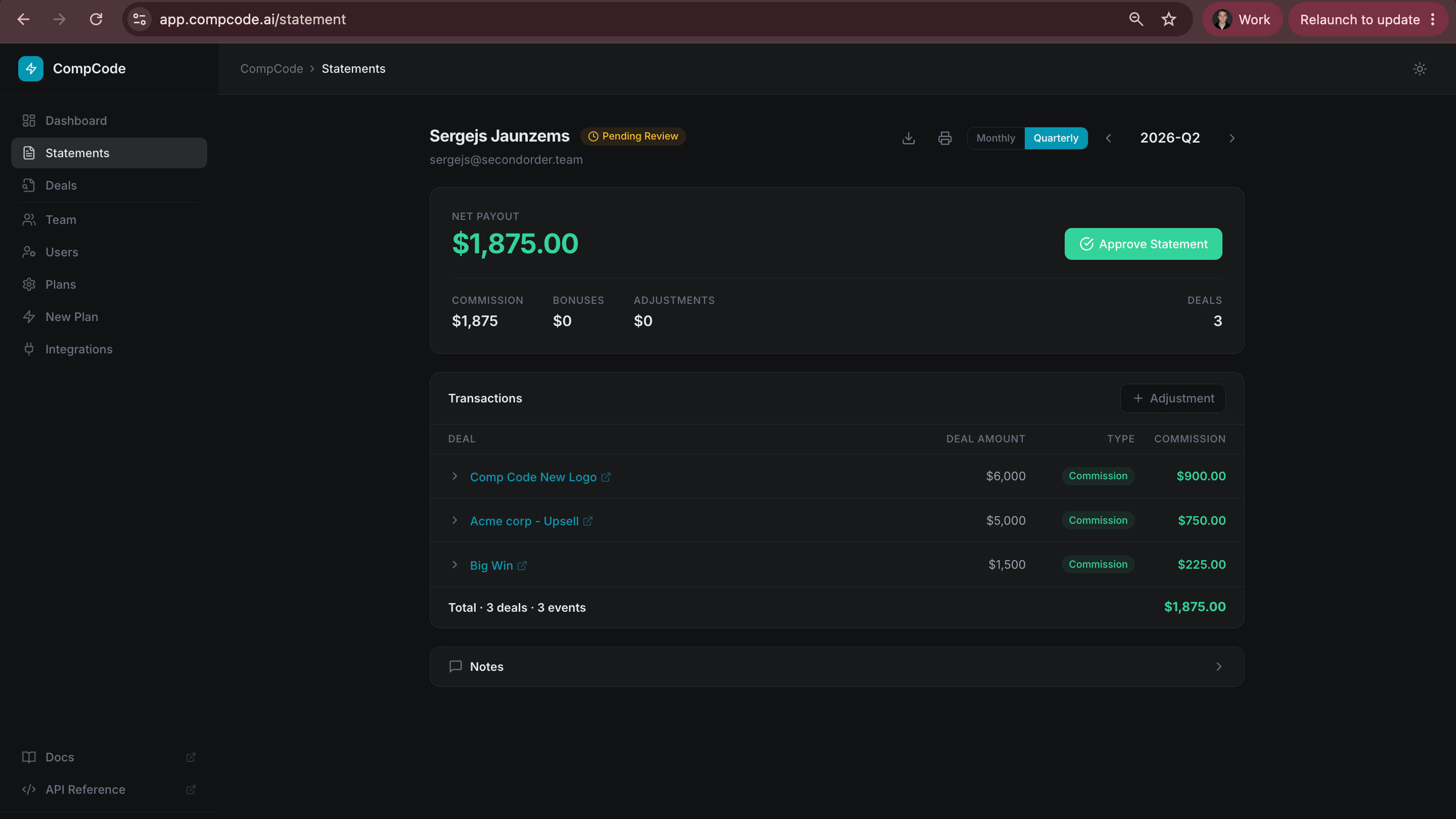Click the CompCode lightning logo icon
This screenshot has width=1456, height=819.
click(30, 68)
